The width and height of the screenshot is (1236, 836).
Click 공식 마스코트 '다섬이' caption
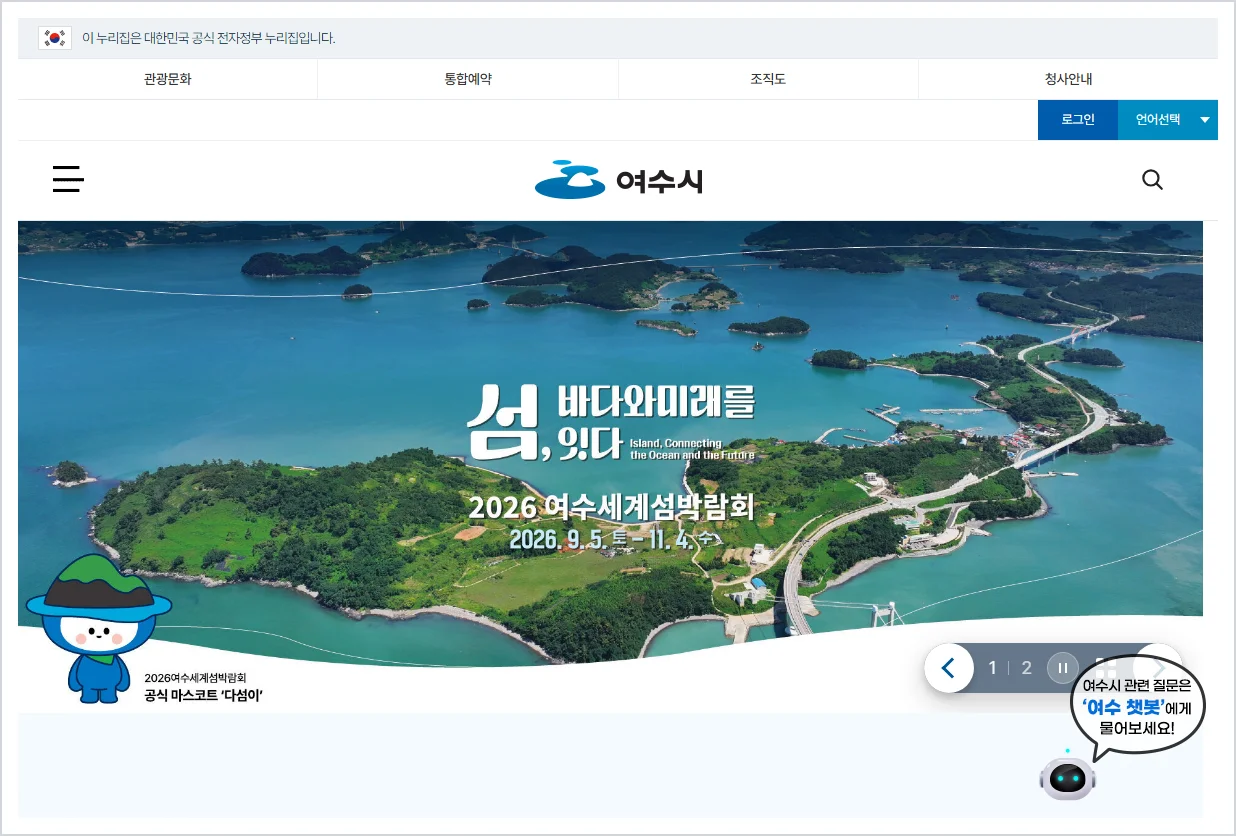coord(203,695)
